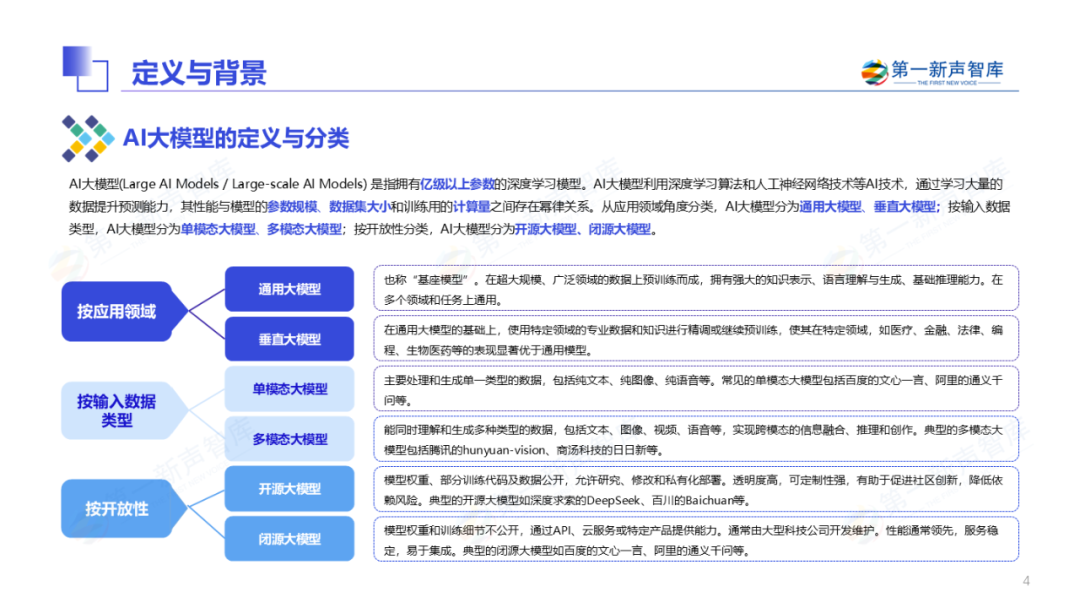
Task: Click the page number 4
Action: 1025,582
